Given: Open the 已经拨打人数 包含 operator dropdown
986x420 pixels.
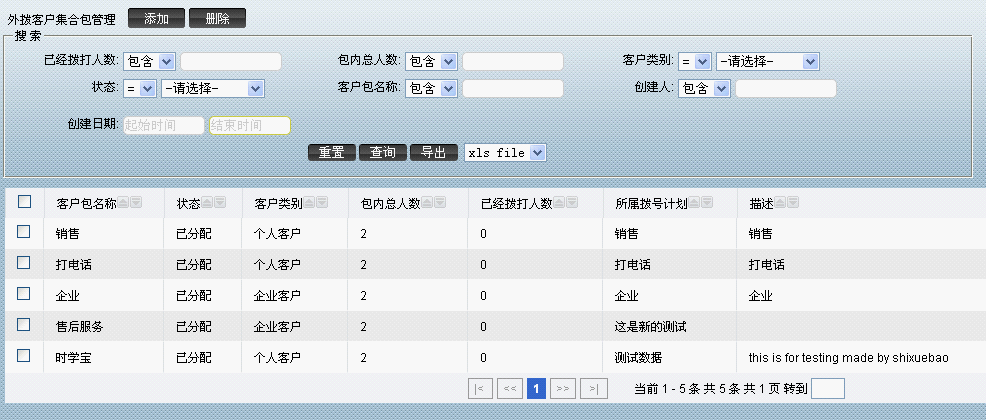Looking at the screenshot, I should [150, 62].
